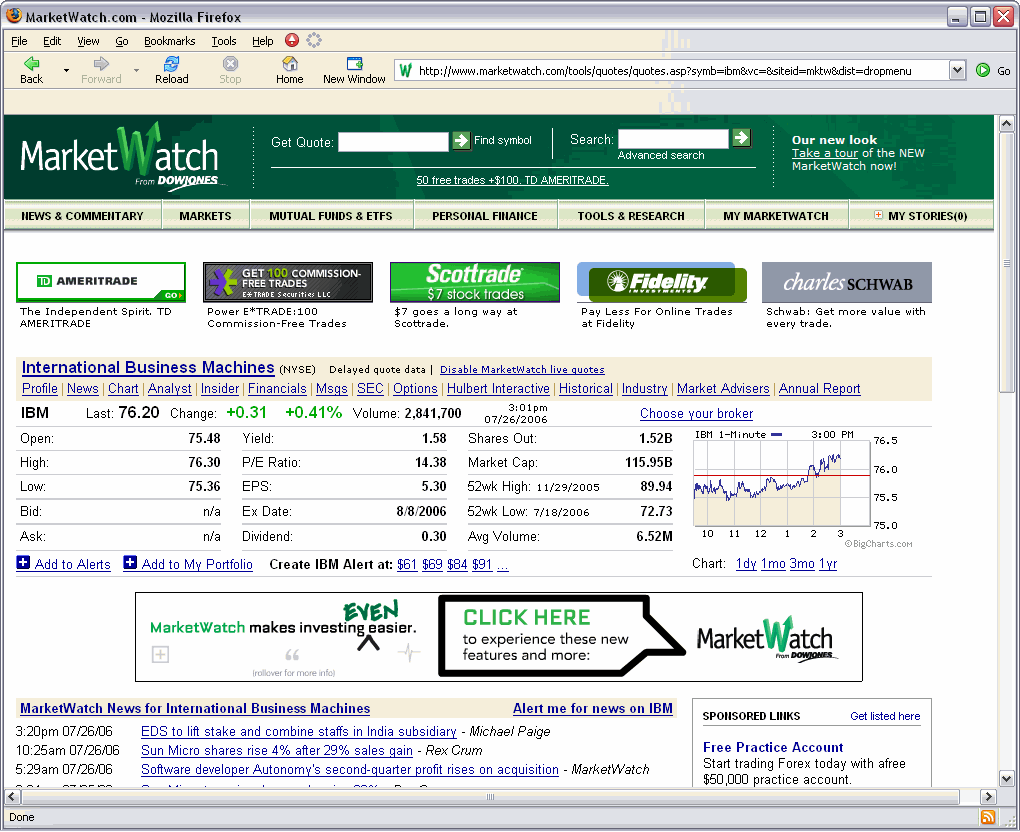The image size is (1020, 832).
Task: Click the Add to My Portfolio plus icon
Action: click(x=129, y=564)
